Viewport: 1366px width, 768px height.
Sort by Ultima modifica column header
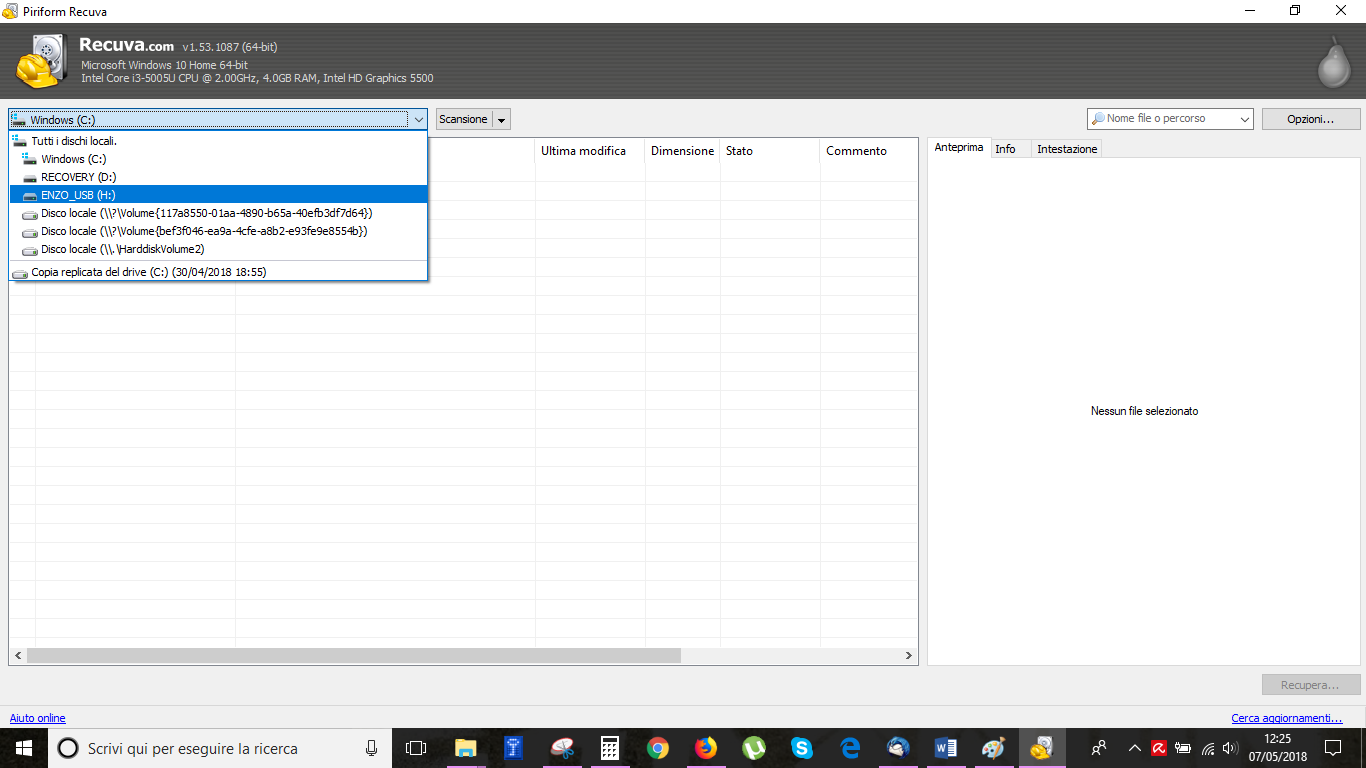click(583, 151)
